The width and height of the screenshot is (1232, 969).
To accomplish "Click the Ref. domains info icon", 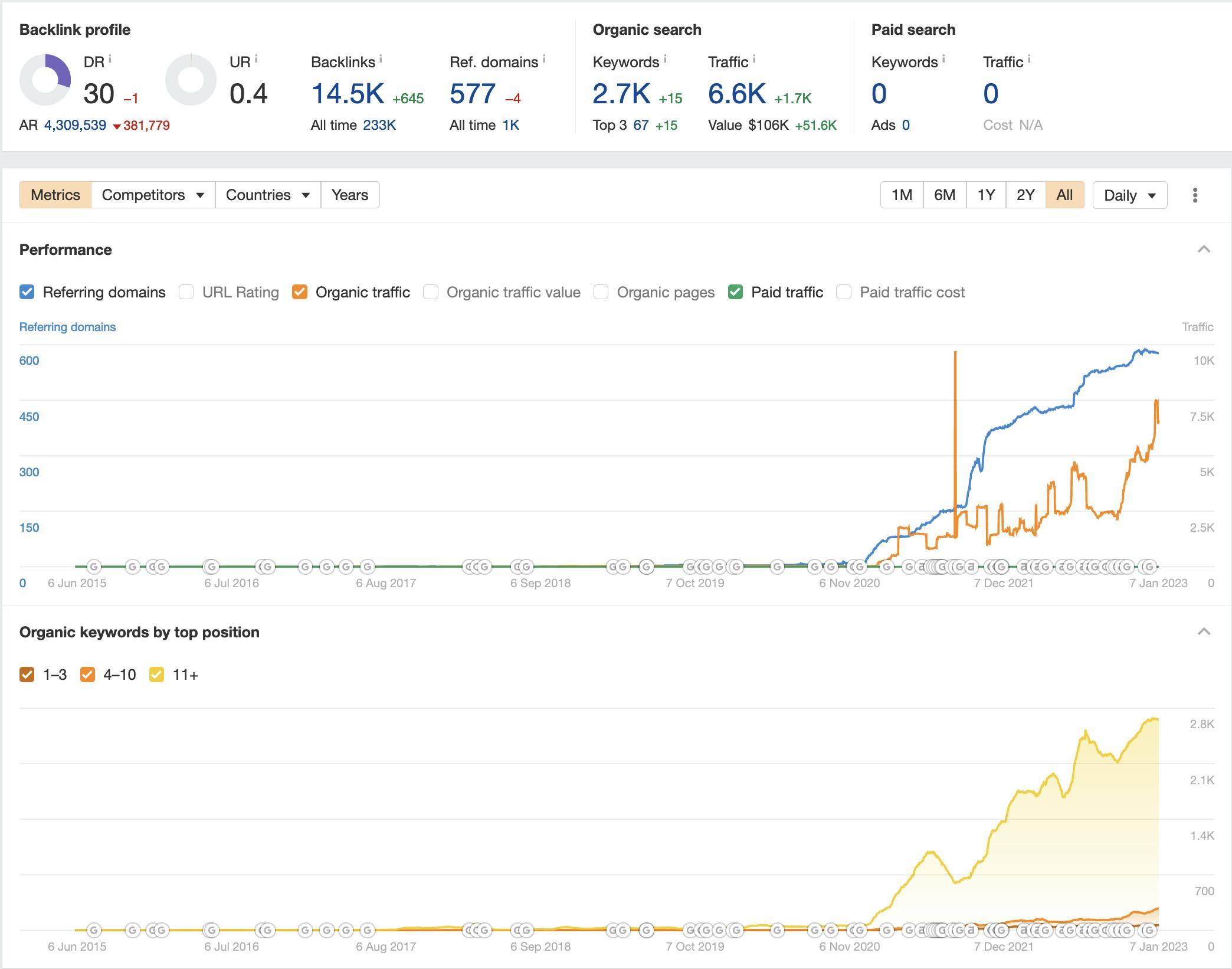I will tap(544, 58).
